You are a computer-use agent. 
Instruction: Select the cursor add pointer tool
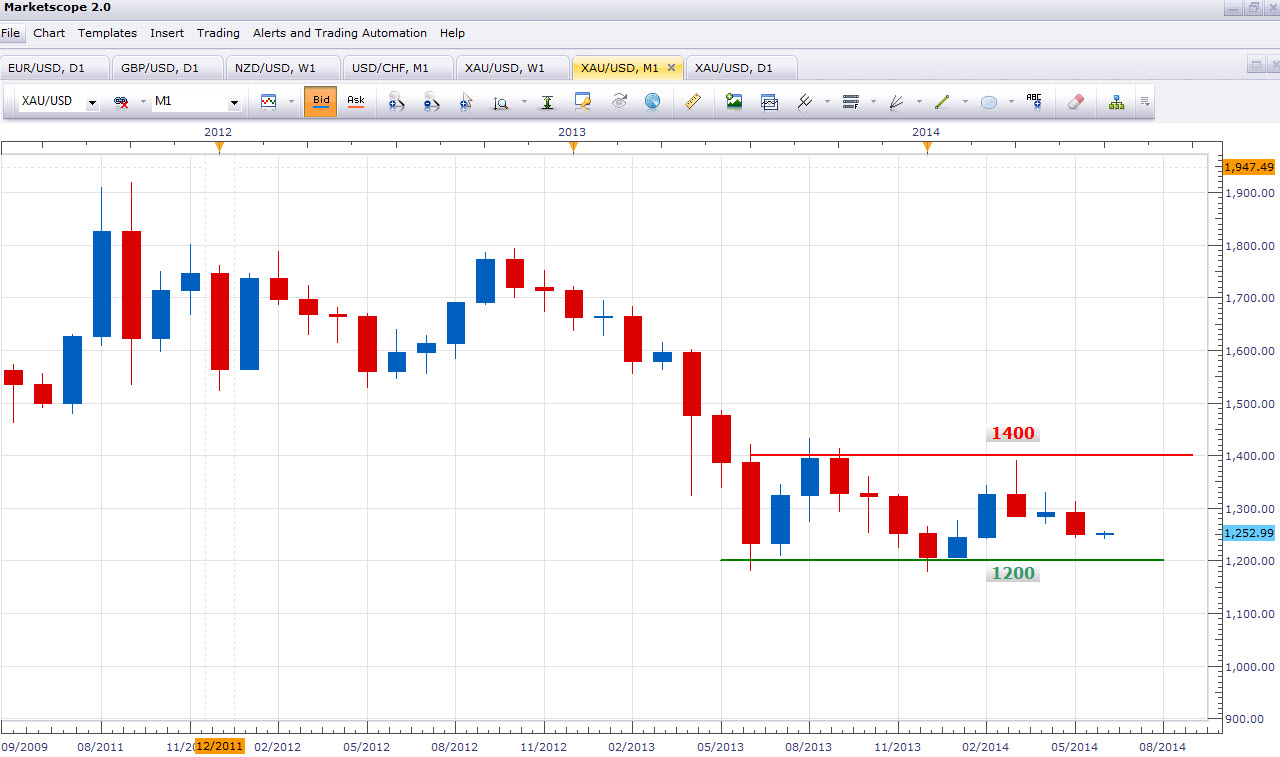(x=466, y=102)
